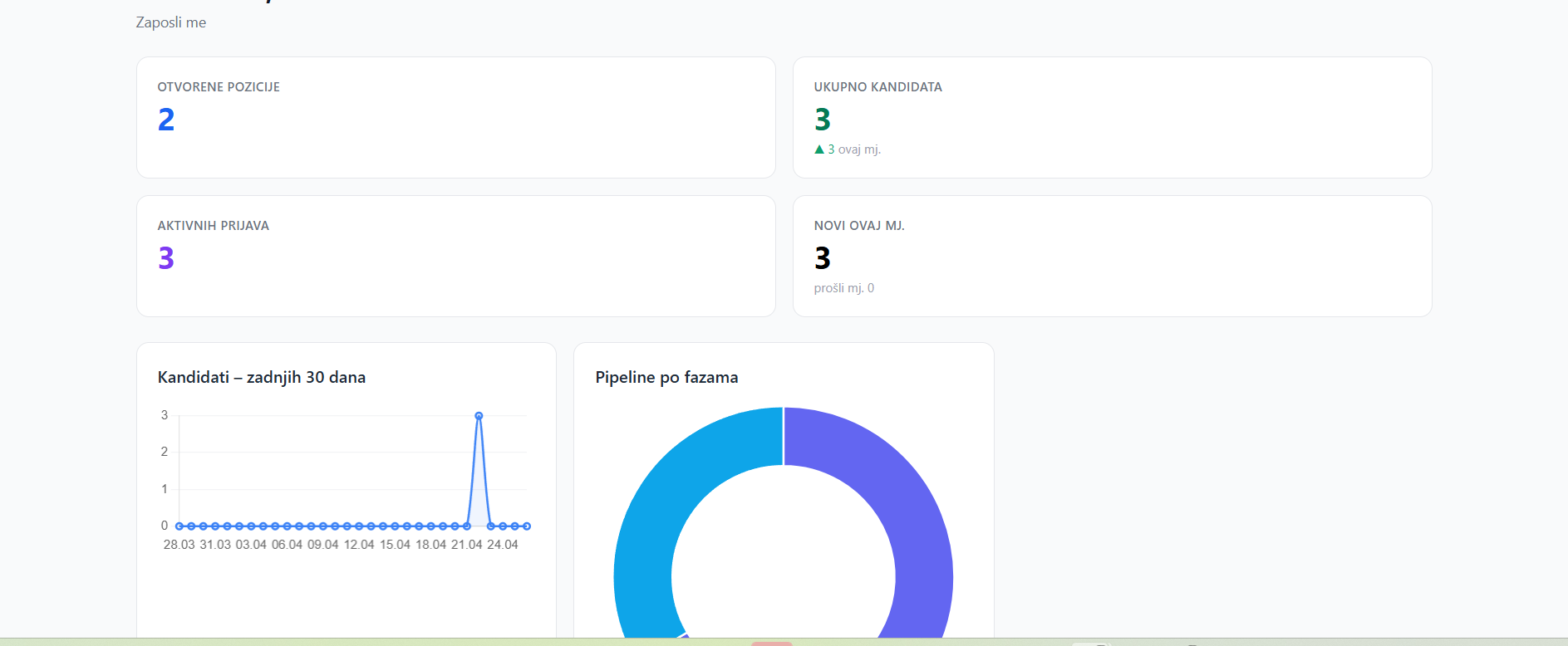
Task: Click the zero data point at 21.04
Action: pyautogui.click(x=467, y=526)
